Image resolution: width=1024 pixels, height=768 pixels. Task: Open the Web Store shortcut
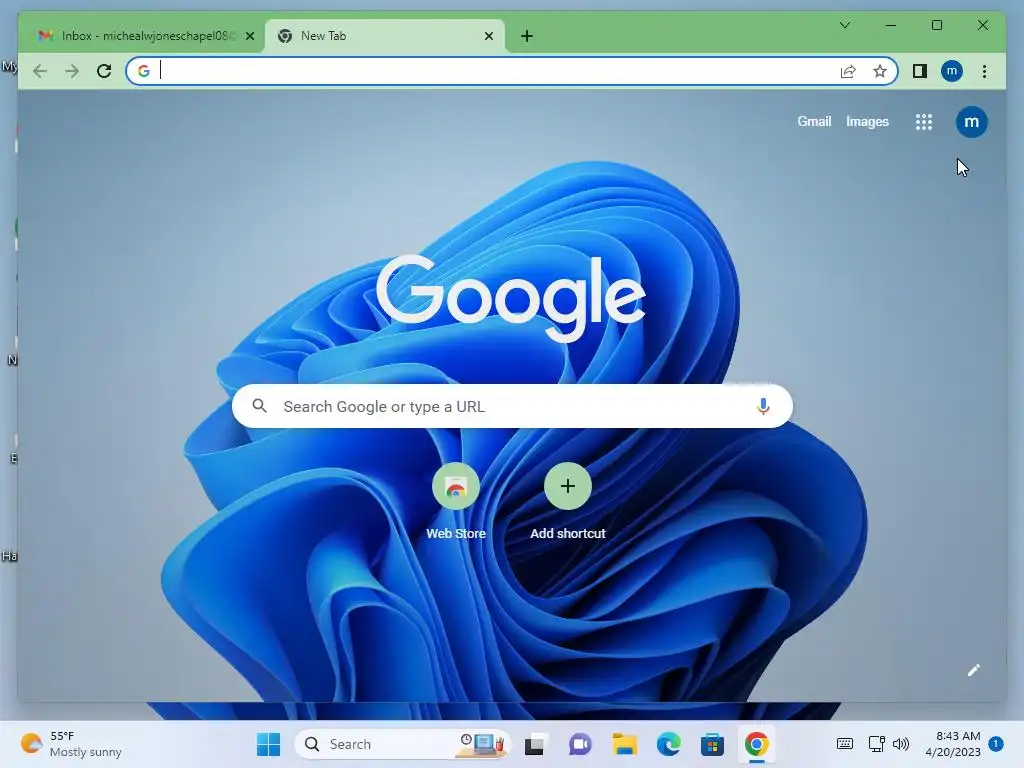(x=456, y=502)
